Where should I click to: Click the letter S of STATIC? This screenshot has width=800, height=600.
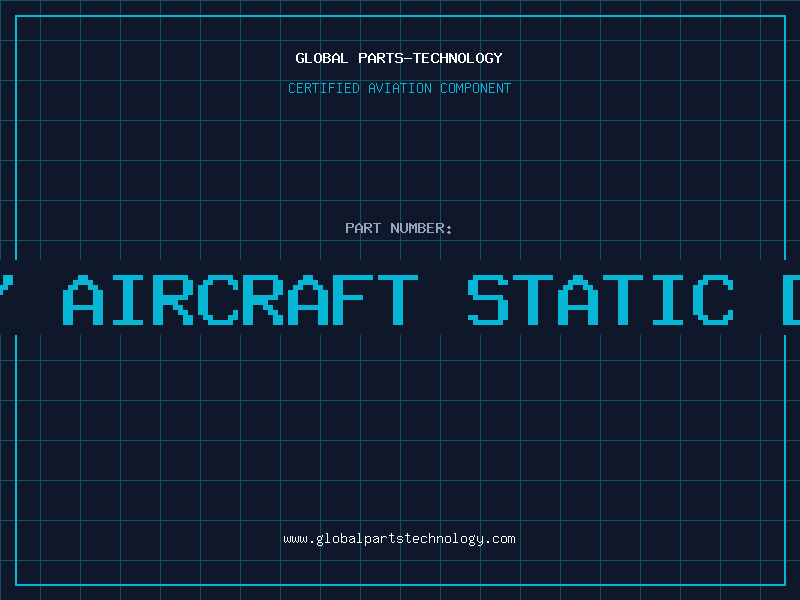[488, 300]
